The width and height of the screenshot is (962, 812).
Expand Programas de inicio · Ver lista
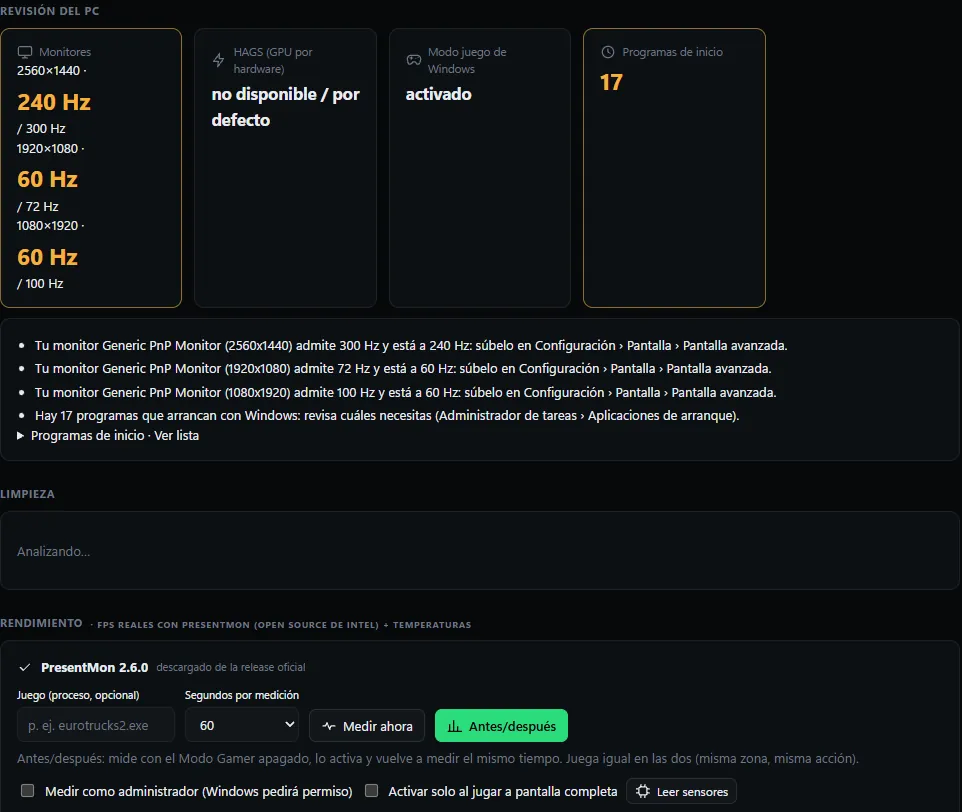click(108, 435)
